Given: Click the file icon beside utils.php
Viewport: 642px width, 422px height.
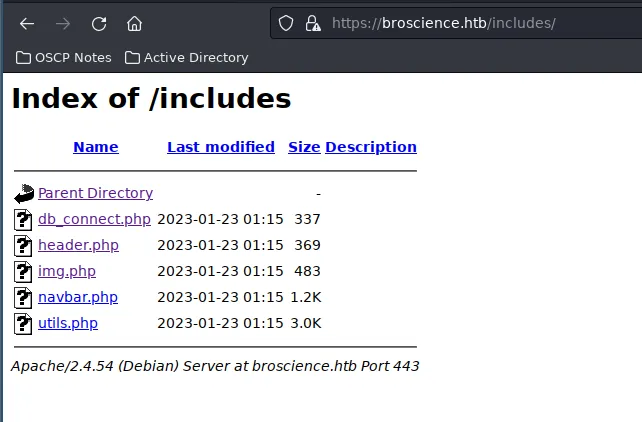Looking at the screenshot, I should 23,323.
